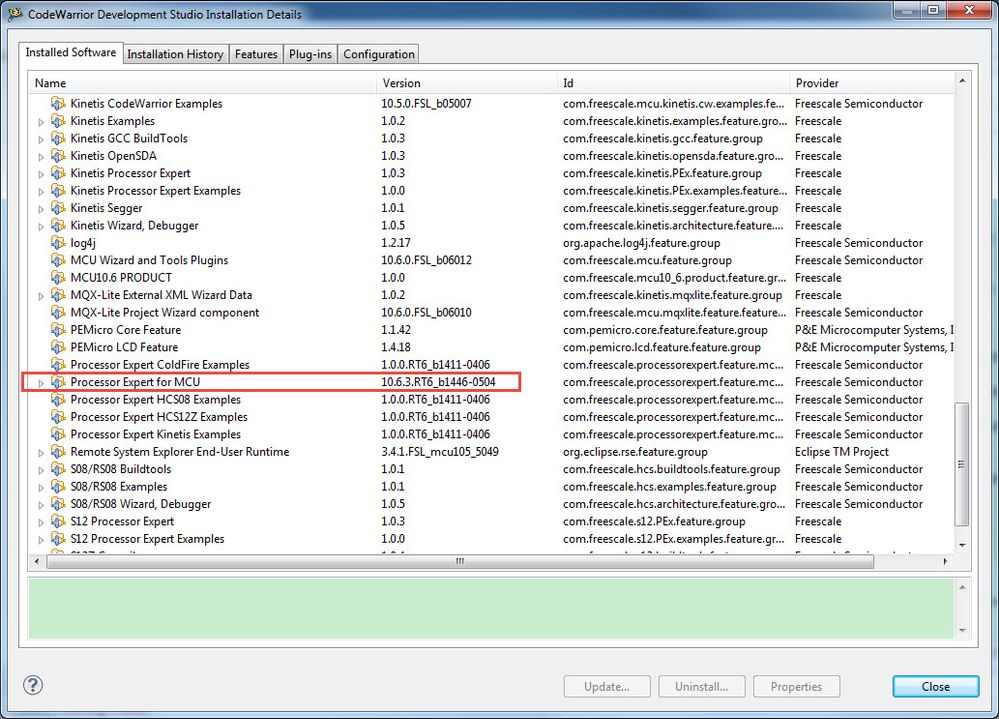Image resolution: width=999 pixels, height=719 pixels.
Task: Click the S08/RS08 Examples feature icon
Action: click(58, 487)
